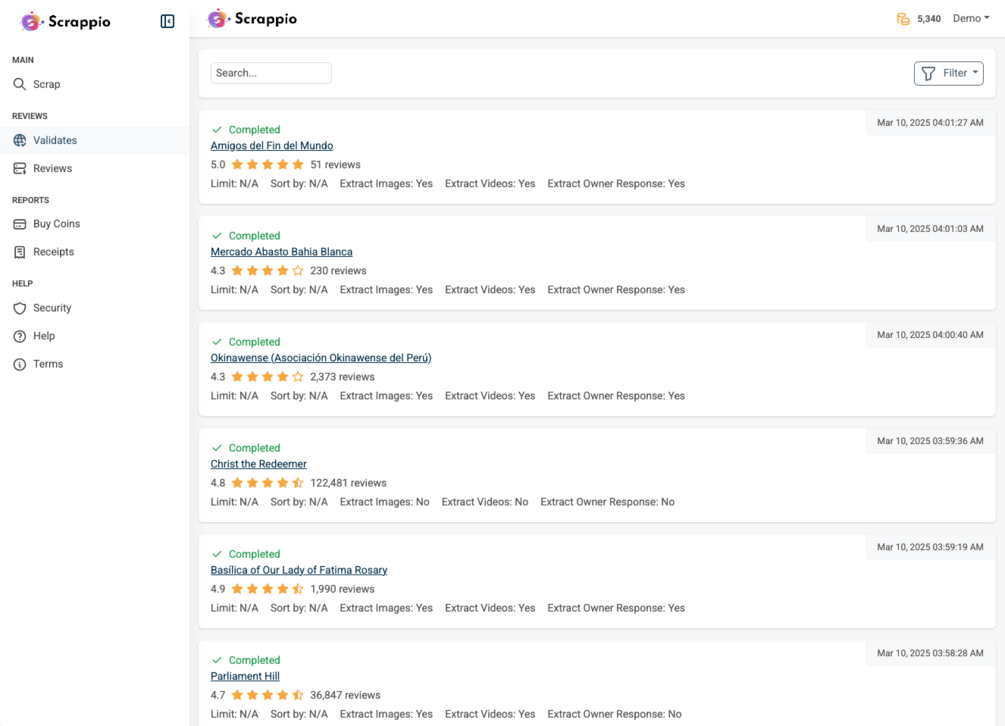Collapse the sidebar with the panel icon
This screenshot has height=726, width=1005.
pos(167,21)
